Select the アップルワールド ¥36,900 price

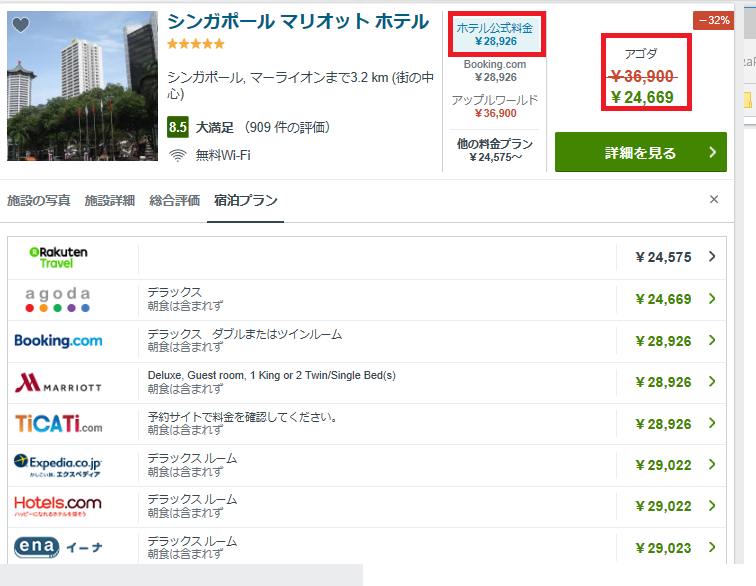[x=495, y=107]
